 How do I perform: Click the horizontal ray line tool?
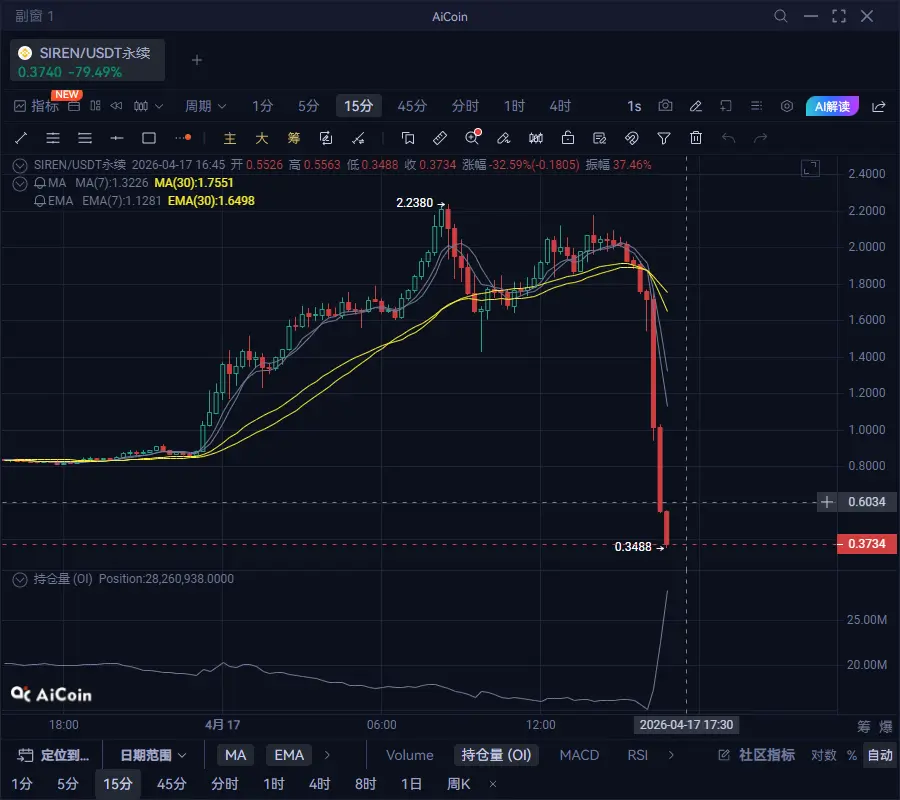click(117, 138)
